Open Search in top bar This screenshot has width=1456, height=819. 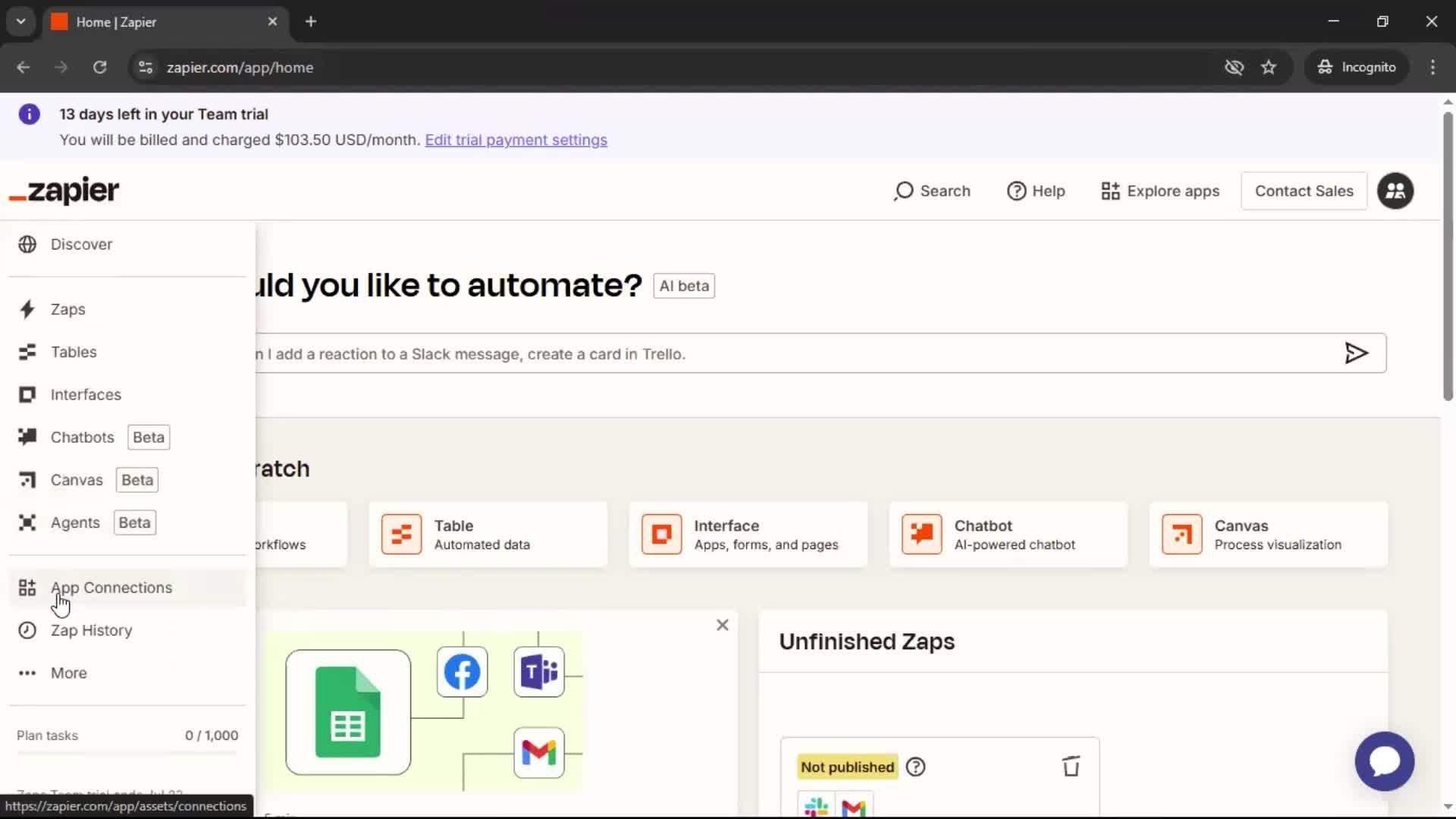[x=932, y=191]
